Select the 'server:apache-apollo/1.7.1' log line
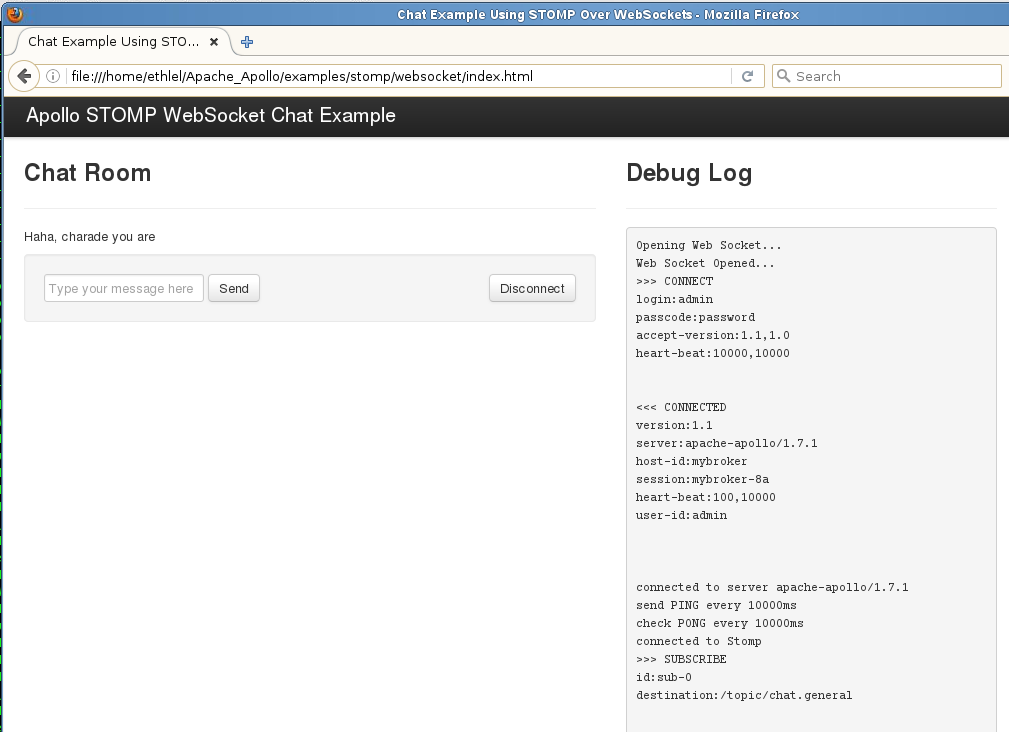 pos(727,443)
